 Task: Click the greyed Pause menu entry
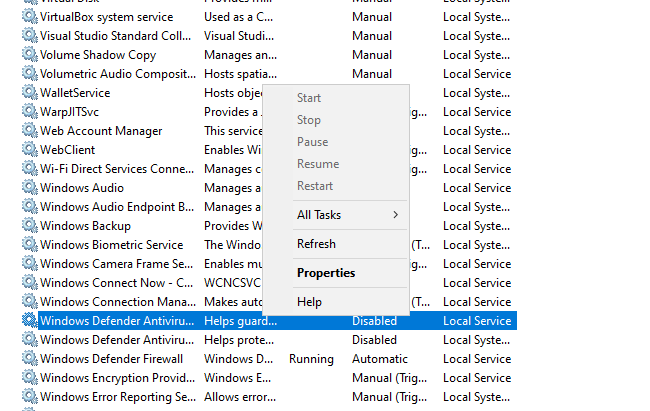(x=313, y=142)
